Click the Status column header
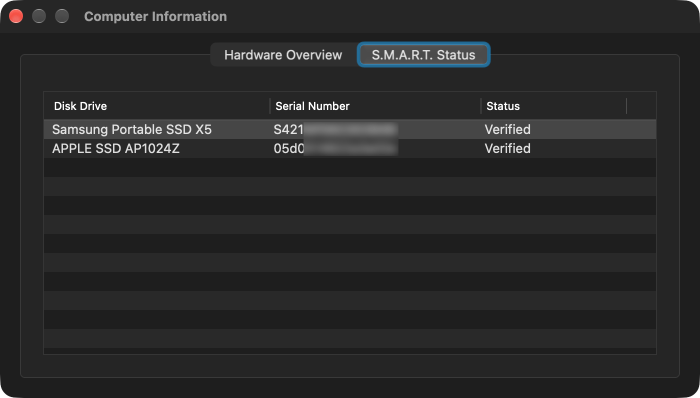Image resolution: width=700 pixels, height=398 pixels. pos(554,106)
